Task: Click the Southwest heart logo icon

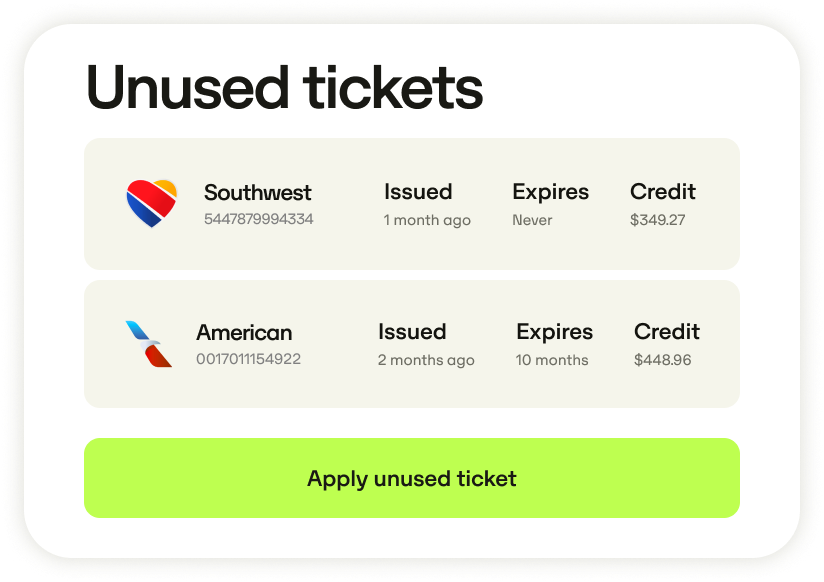Action: (152, 203)
